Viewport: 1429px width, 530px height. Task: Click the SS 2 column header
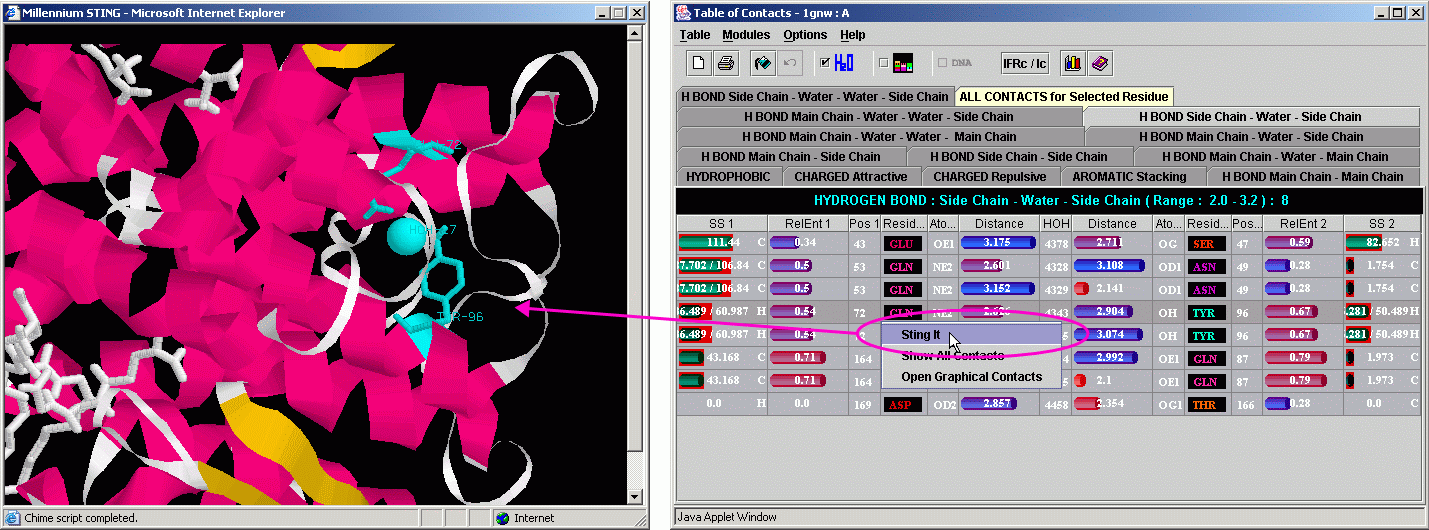1381,224
